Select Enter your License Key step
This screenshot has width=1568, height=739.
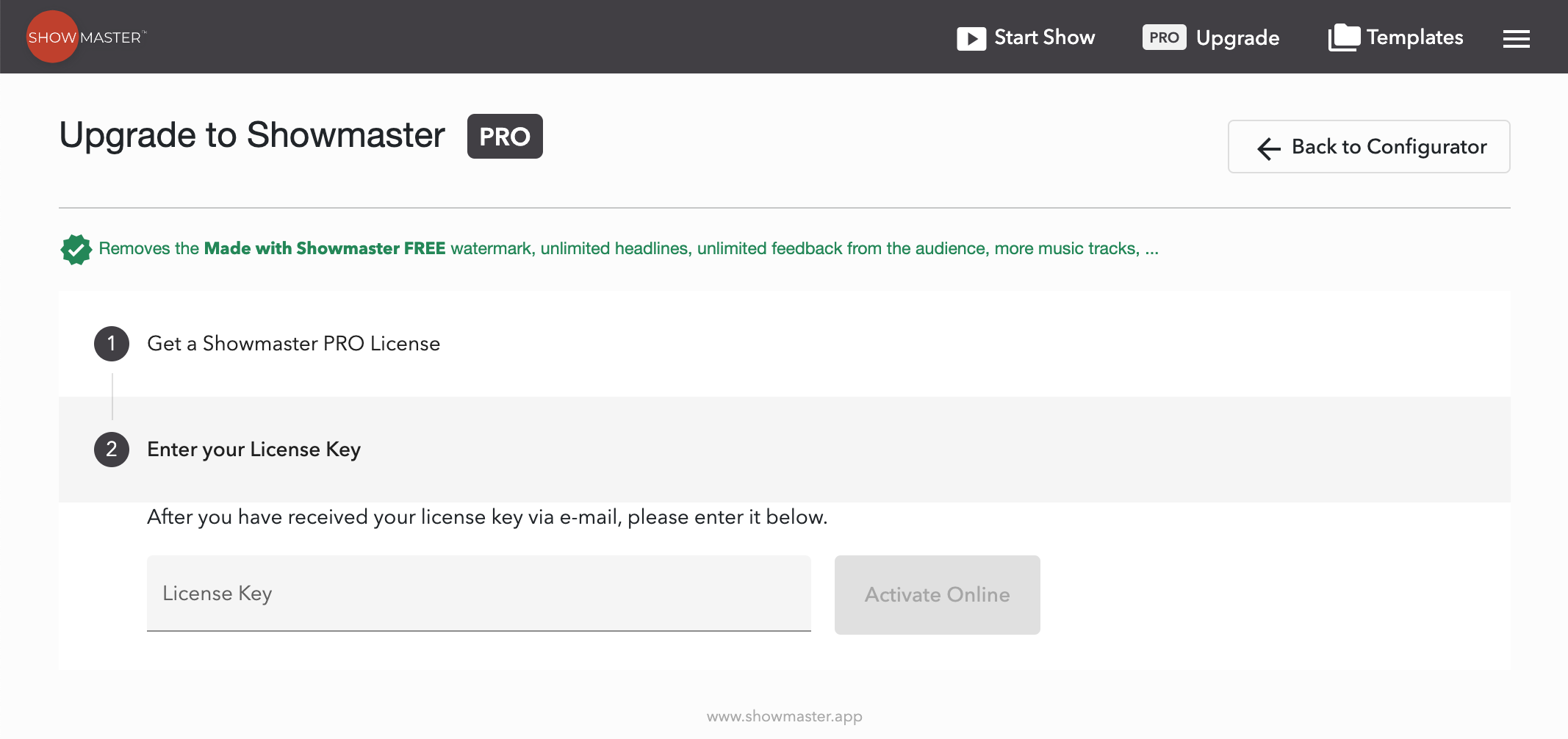pos(253,450)
